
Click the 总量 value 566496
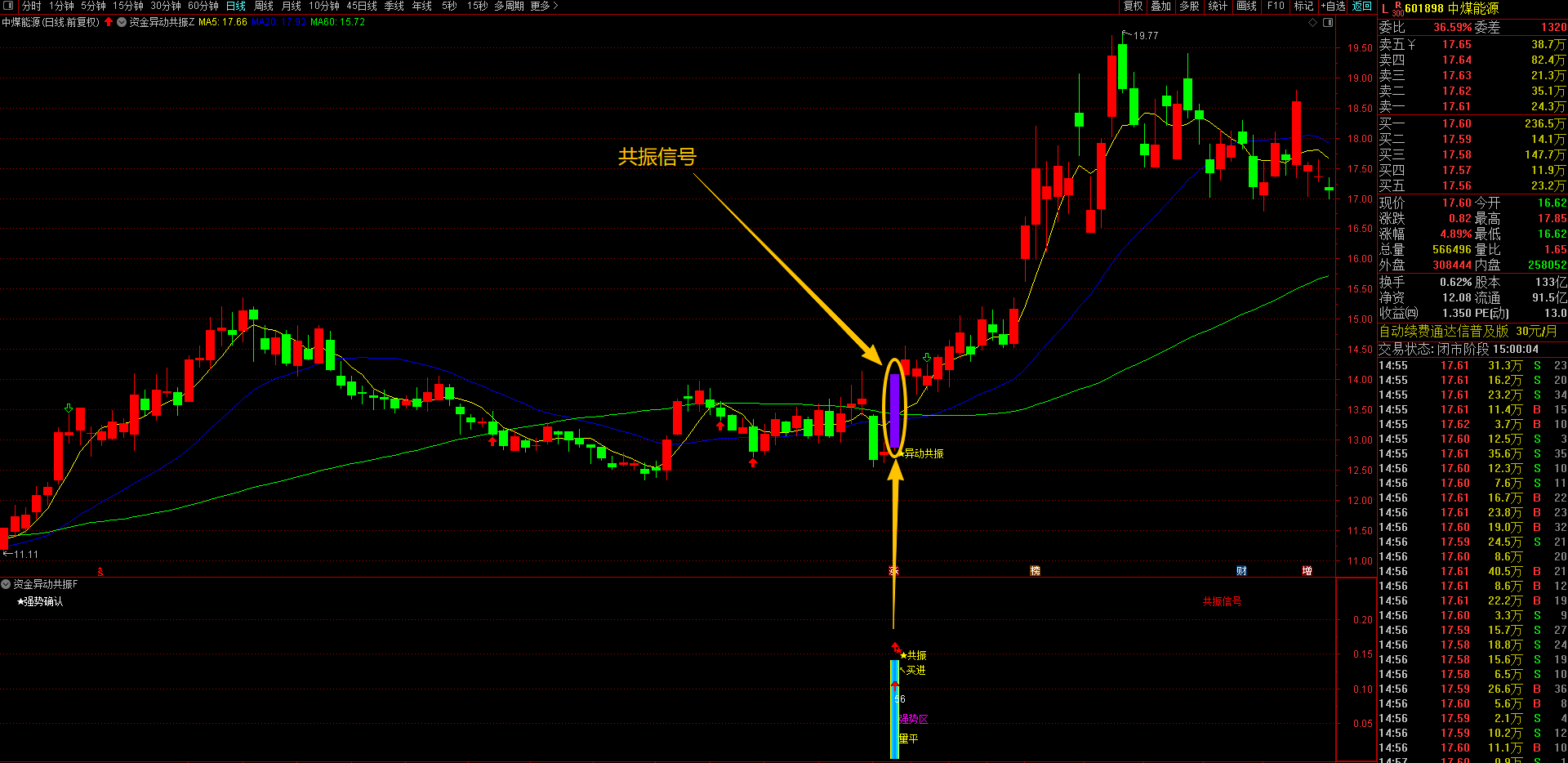tap(1452, 250)
